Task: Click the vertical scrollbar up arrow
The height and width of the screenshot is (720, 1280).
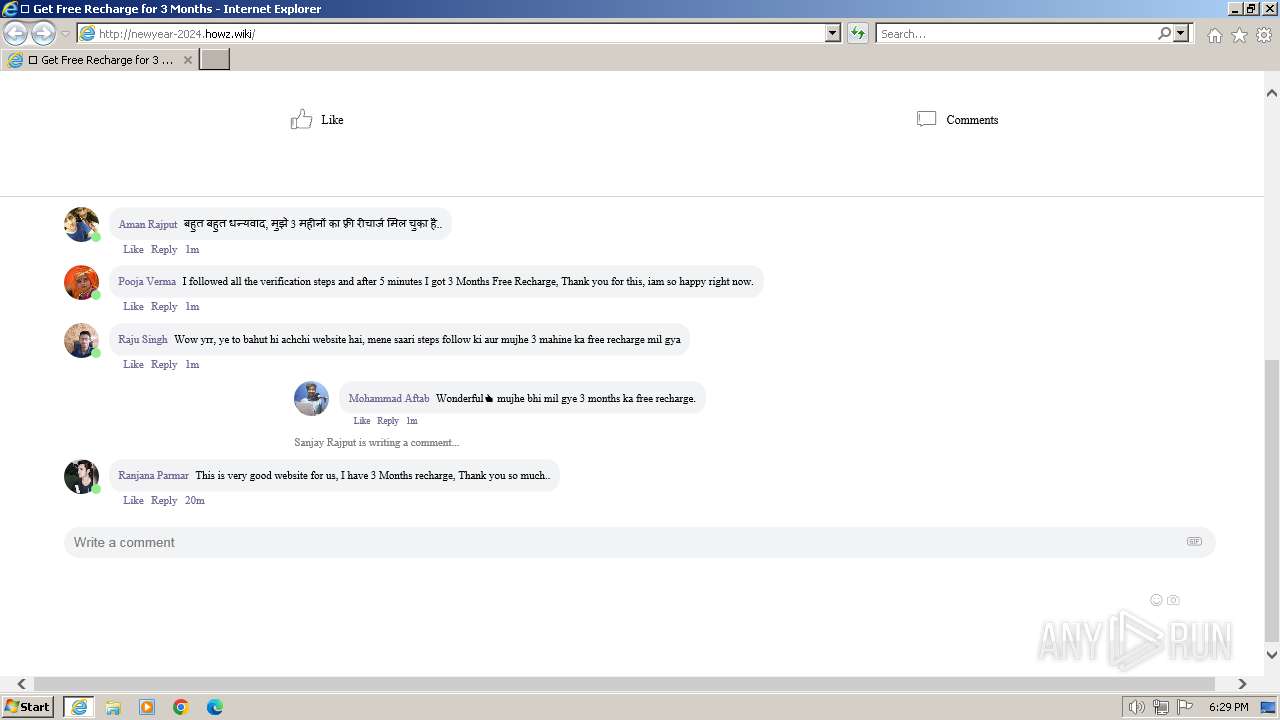Action: tap(1272, 93)
